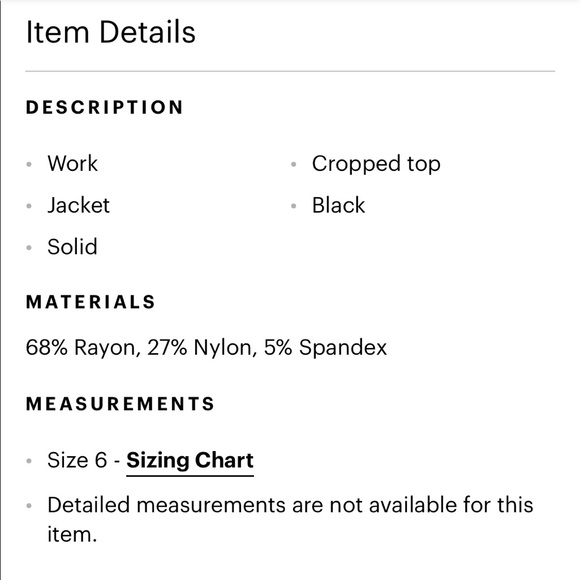This screenshot has height=580, width=580.
Task: Click the bullet beside Cropped top
Action: 294,164
